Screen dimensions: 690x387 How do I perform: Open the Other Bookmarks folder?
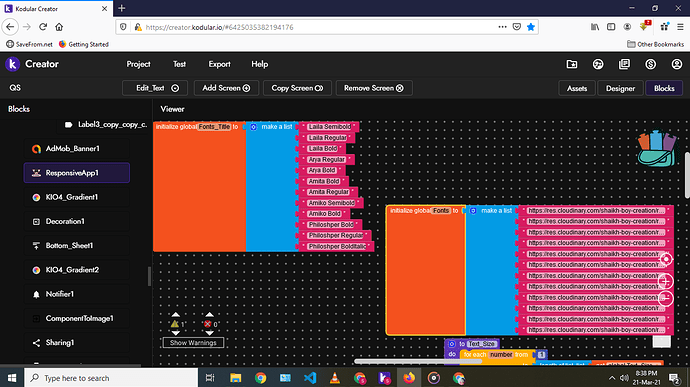pos(656,44)
